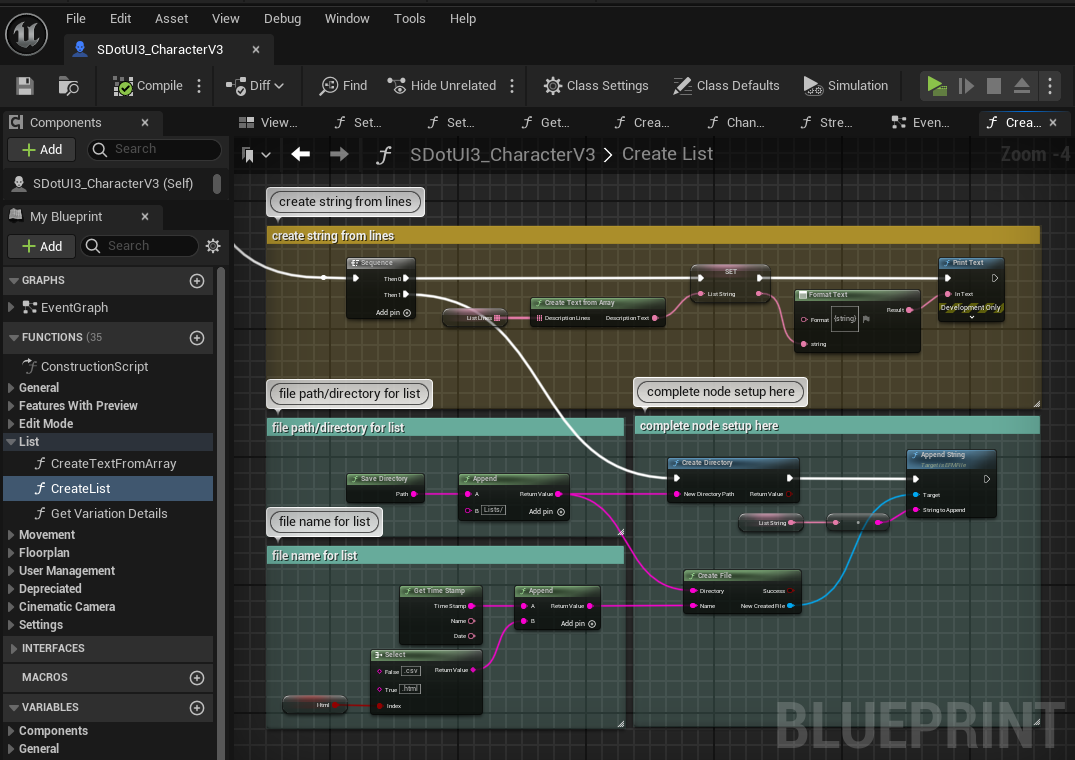Screen dimensions: 1075x760
Task: Switch to the Even... graph tab
Action: (921, 123)
